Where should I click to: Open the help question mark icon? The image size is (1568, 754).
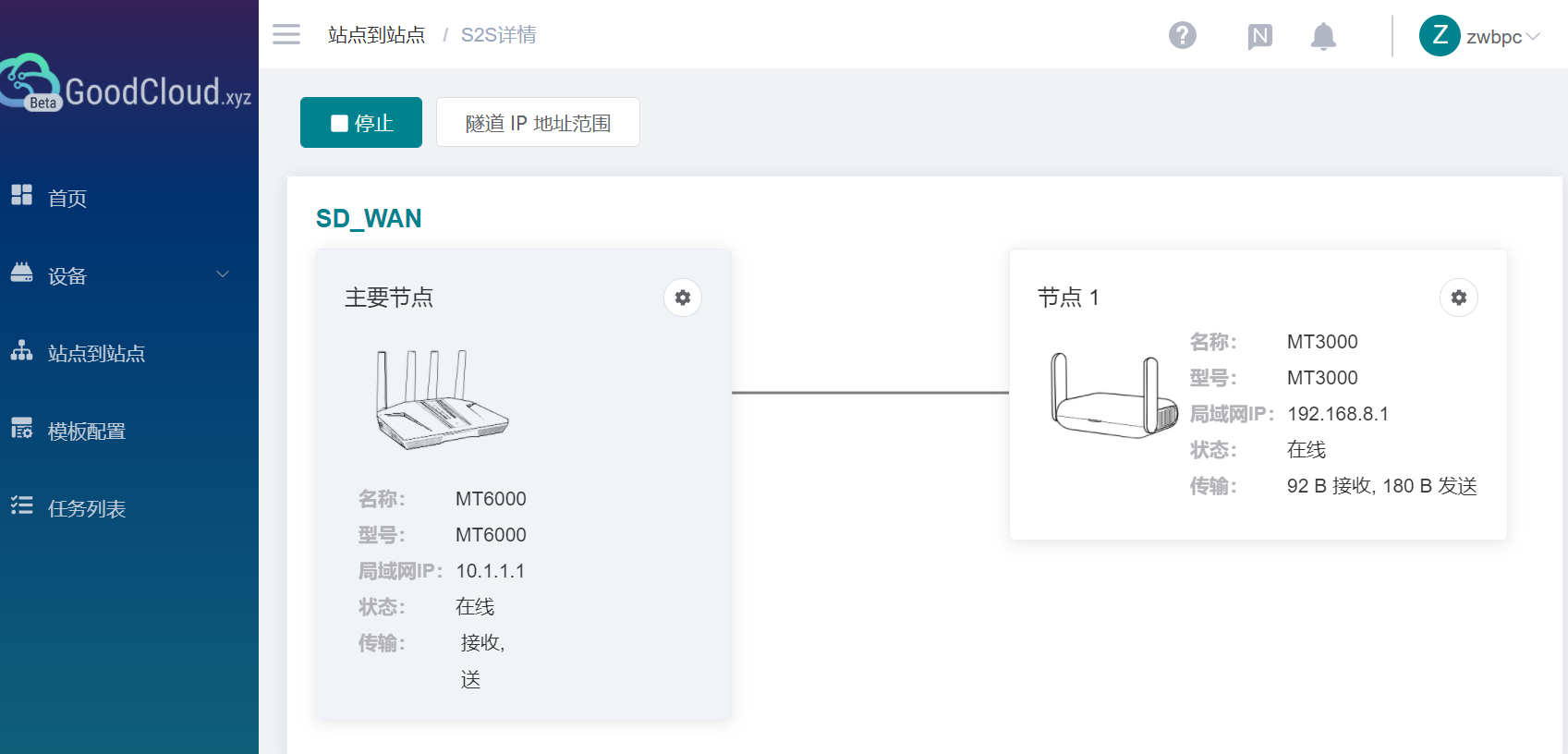(x=1182, y=36)
